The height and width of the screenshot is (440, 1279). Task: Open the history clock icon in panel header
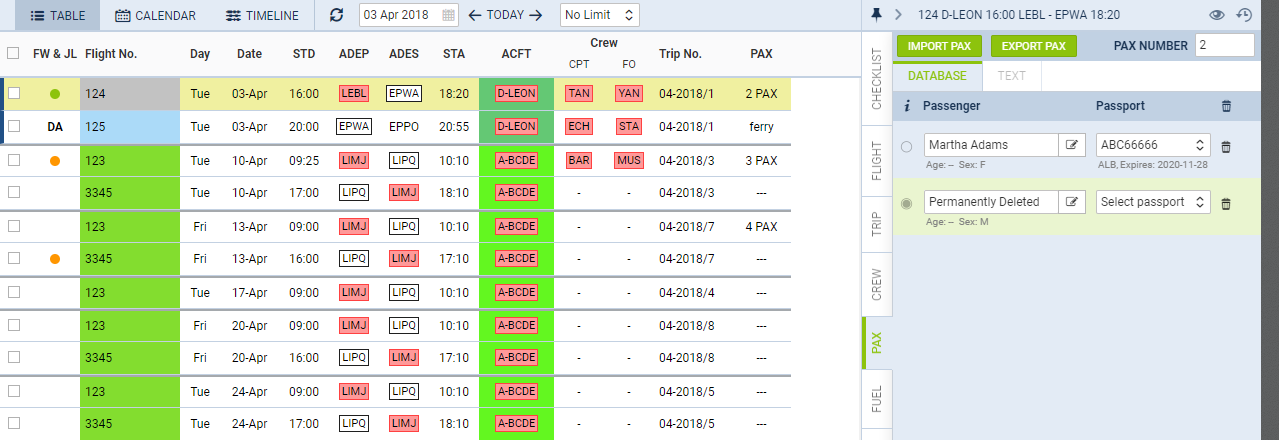[x=1244, y=15]
